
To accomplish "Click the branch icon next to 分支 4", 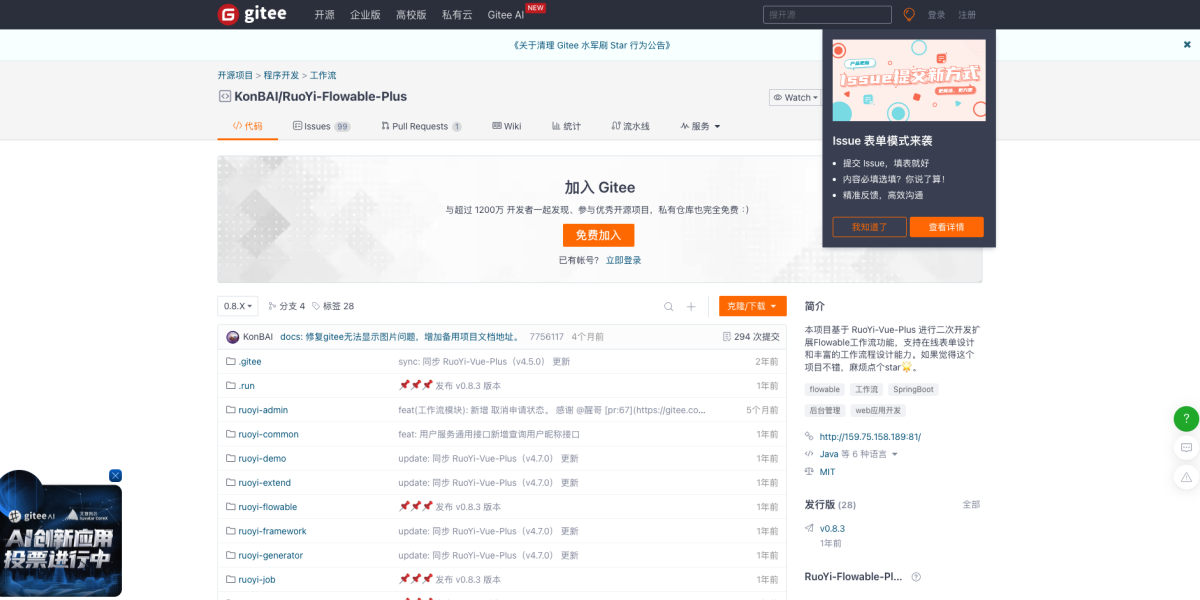I will pos(272,306).
